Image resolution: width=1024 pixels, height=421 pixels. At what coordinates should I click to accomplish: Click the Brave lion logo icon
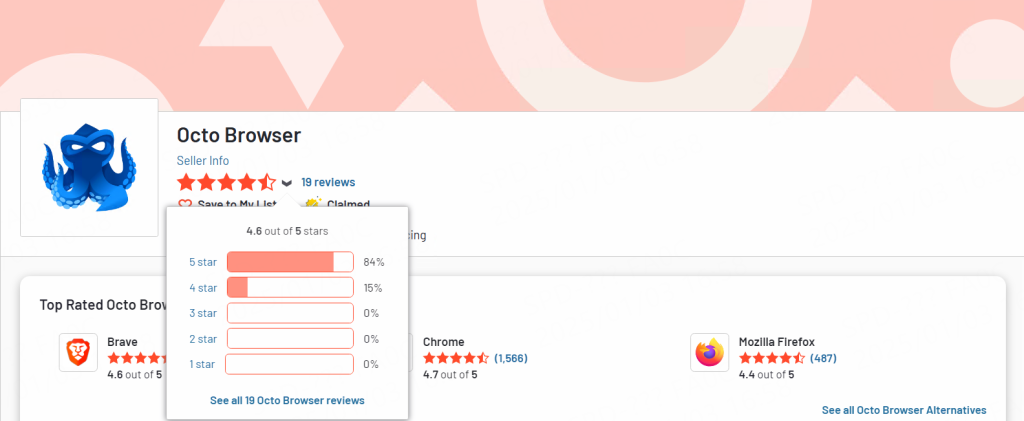point(78,352)
